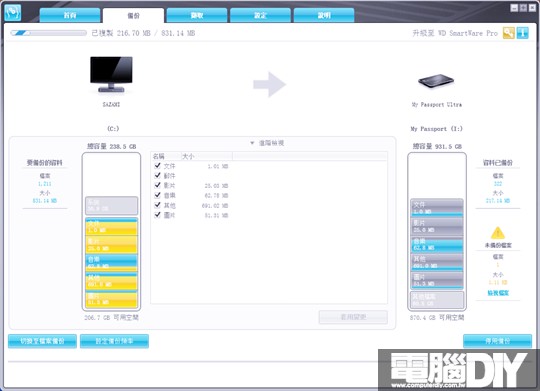Toggle the 圖片 category checkbox
The width and height of the screenshot is (540, 391).
coord(157,215)
